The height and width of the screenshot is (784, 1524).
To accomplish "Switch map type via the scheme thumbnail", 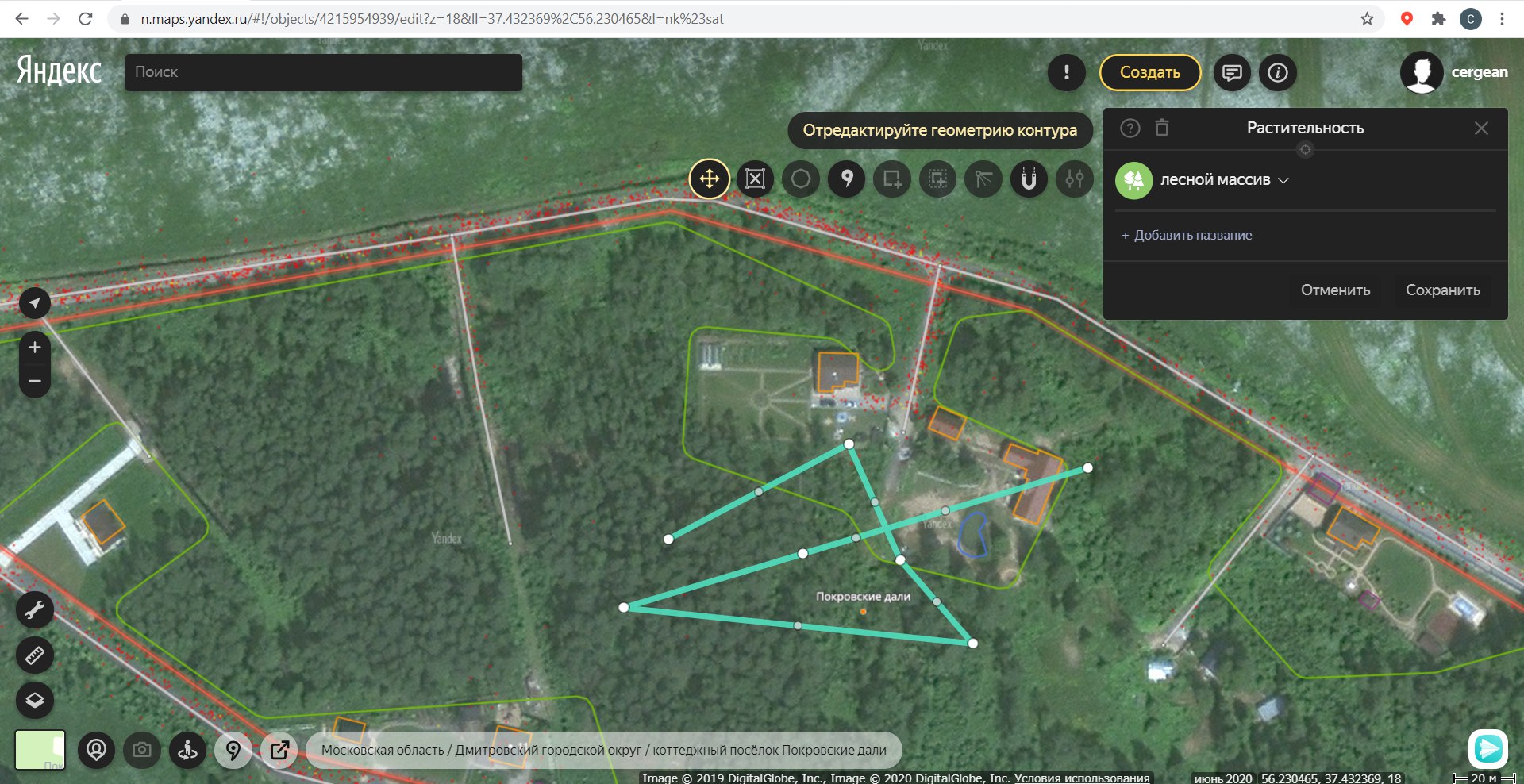I will (x=40, y=750).
